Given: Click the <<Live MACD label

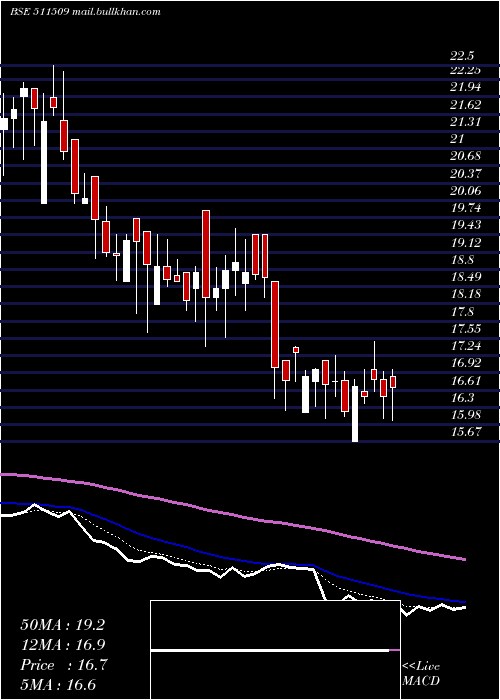Looking at the screenshot, I should [421, 674].
